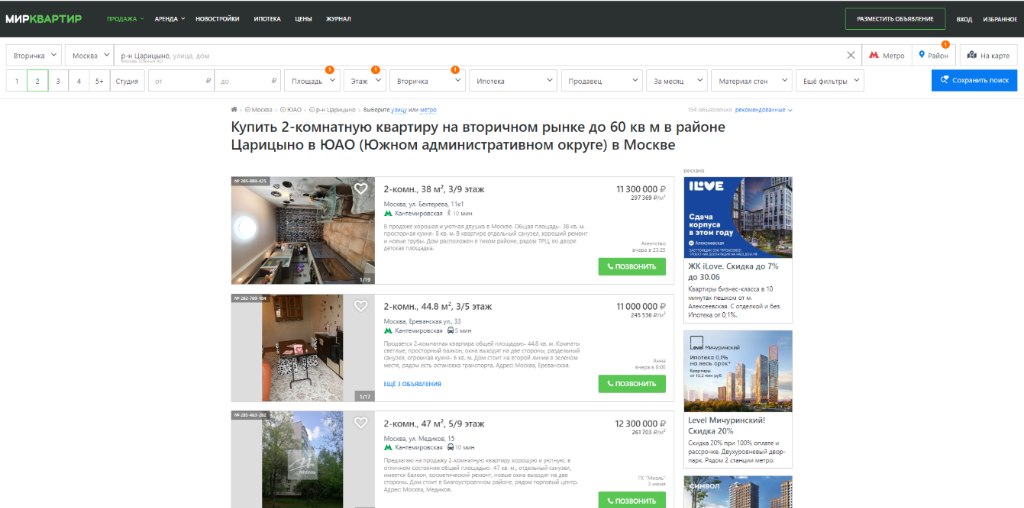
Task: Open the Ещё 3 объявления link
Action: (412, 384)
